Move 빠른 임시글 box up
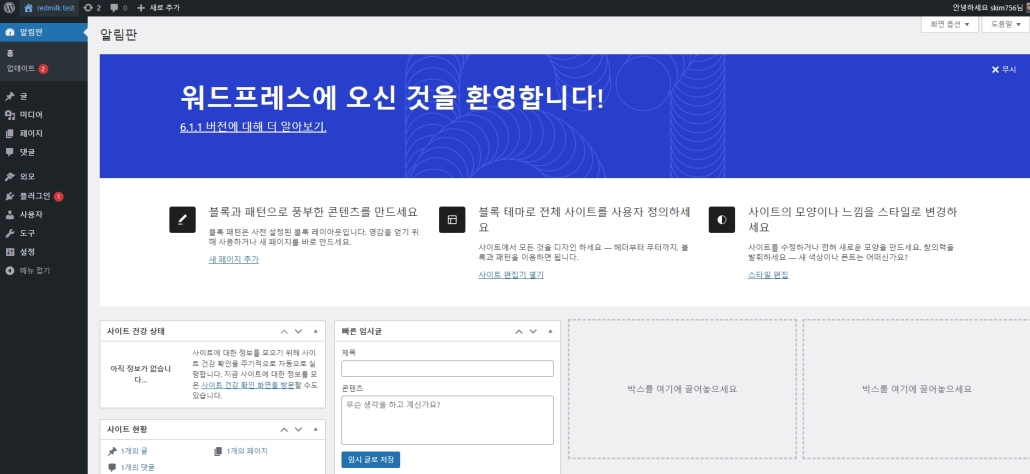The image size is (1030, 474). [x=519, y=332]
